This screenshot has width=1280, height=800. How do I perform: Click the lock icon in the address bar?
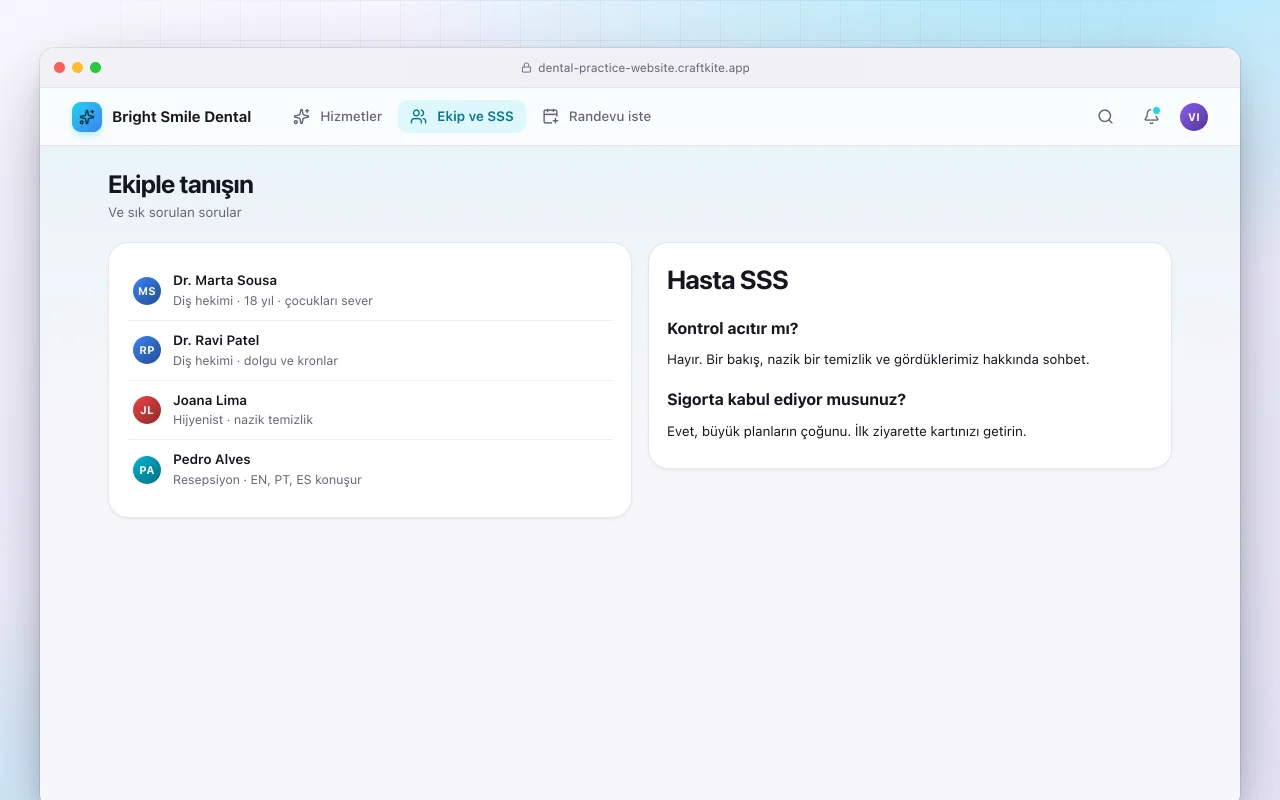pos(527,68)
